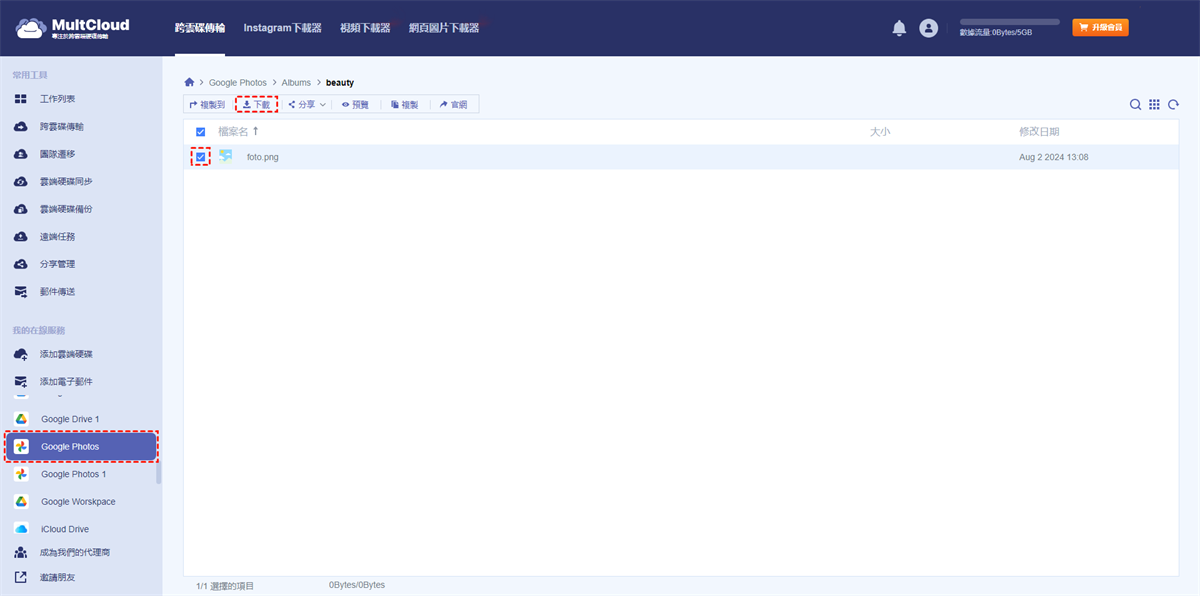Toggle the select-all checkbox in header
The height and width of the screenshot is (596, 1200).
(x=201, y=132)
